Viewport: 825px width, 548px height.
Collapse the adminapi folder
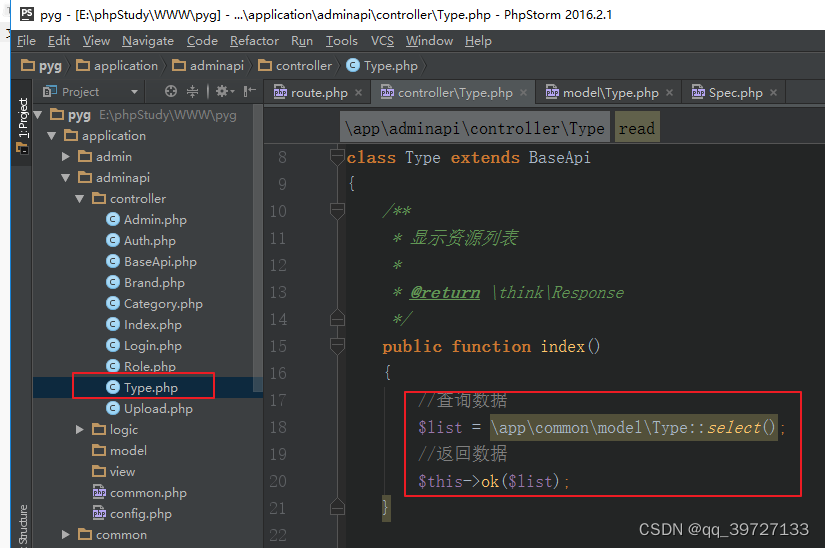tap(65, 178)
